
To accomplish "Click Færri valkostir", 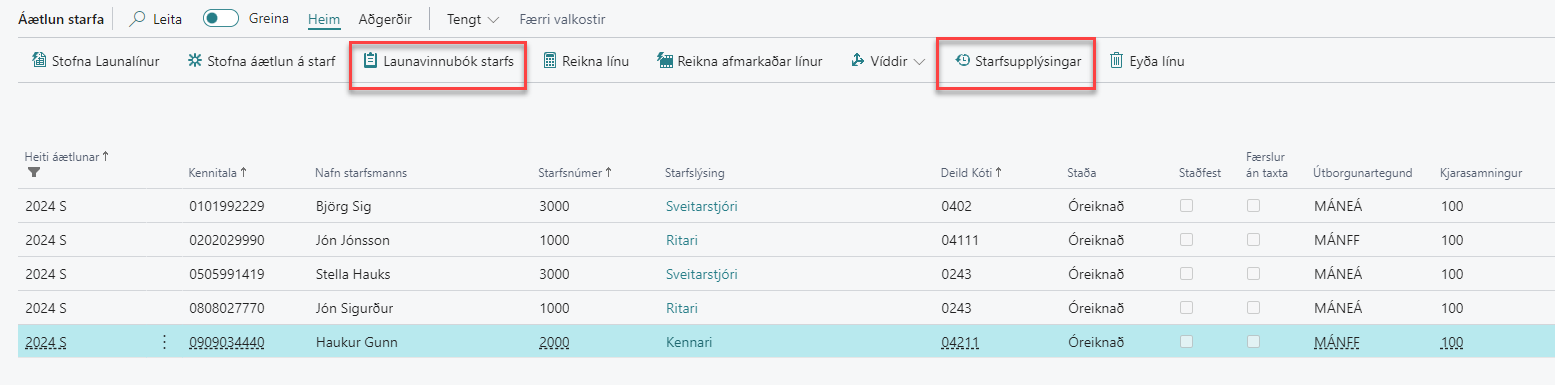I will point(562,19).
